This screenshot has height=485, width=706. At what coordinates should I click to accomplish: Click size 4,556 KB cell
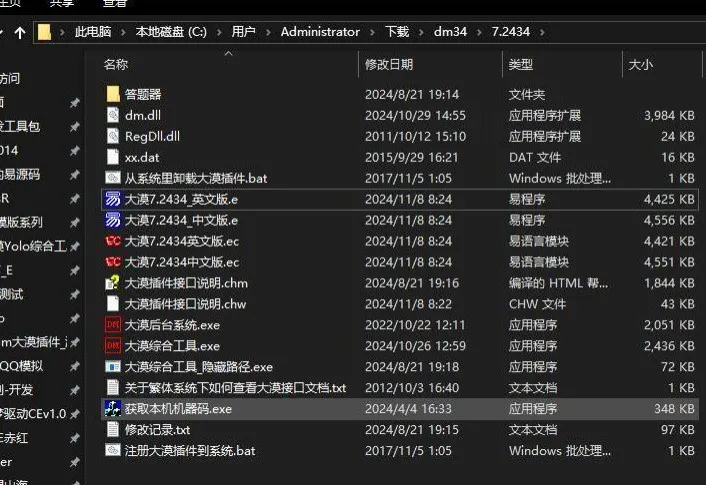coord(669,220)
